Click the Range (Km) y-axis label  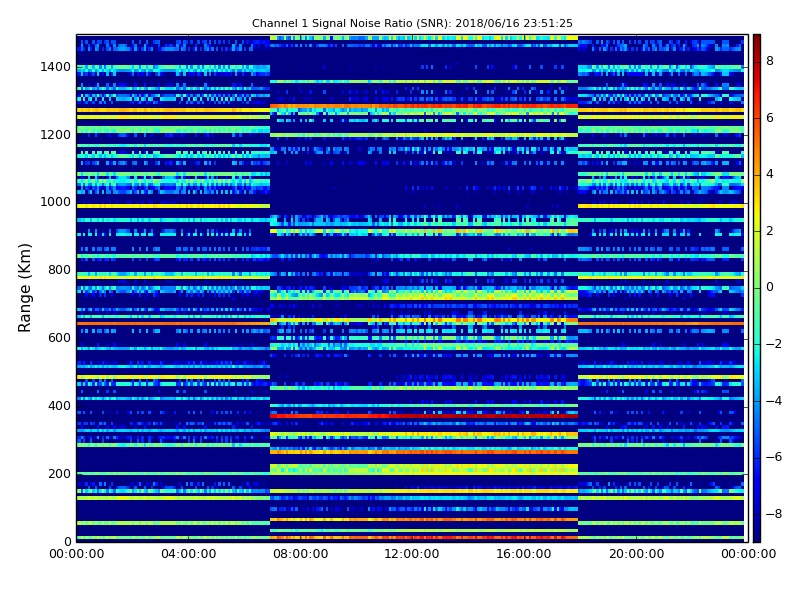(24, 288)
